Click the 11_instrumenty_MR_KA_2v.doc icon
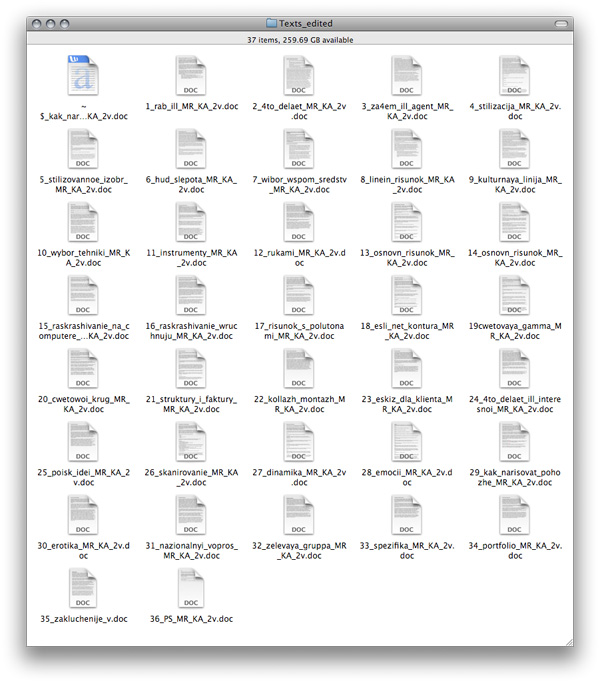The width and height of the screenshot is (600, 683). 190,223
